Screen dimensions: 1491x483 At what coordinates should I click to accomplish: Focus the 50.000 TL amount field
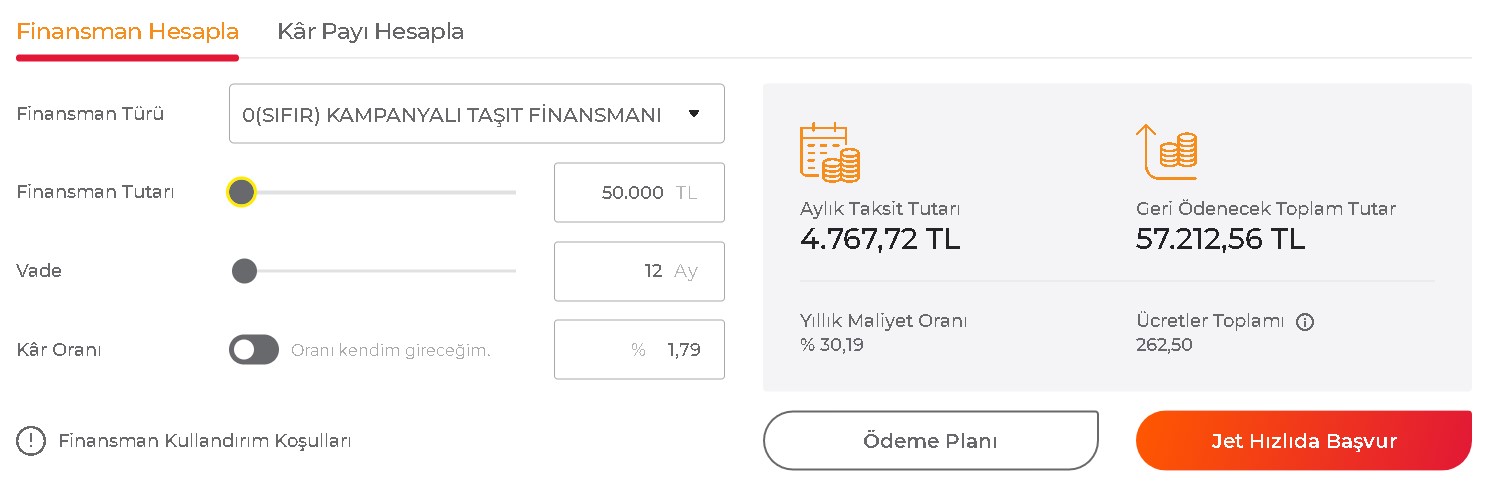pyautogui.click(x=639, y=192)
